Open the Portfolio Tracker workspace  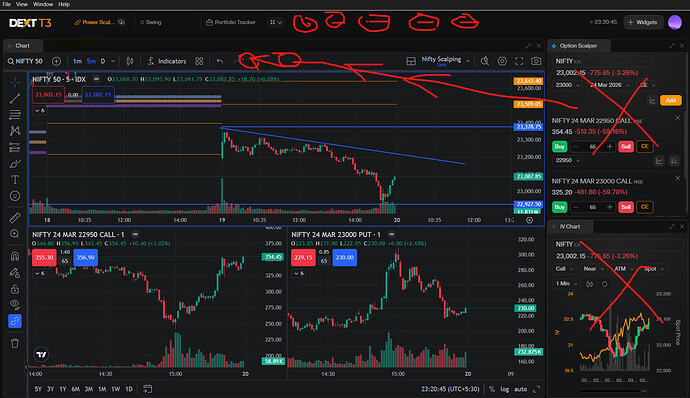tap(231, 22)
